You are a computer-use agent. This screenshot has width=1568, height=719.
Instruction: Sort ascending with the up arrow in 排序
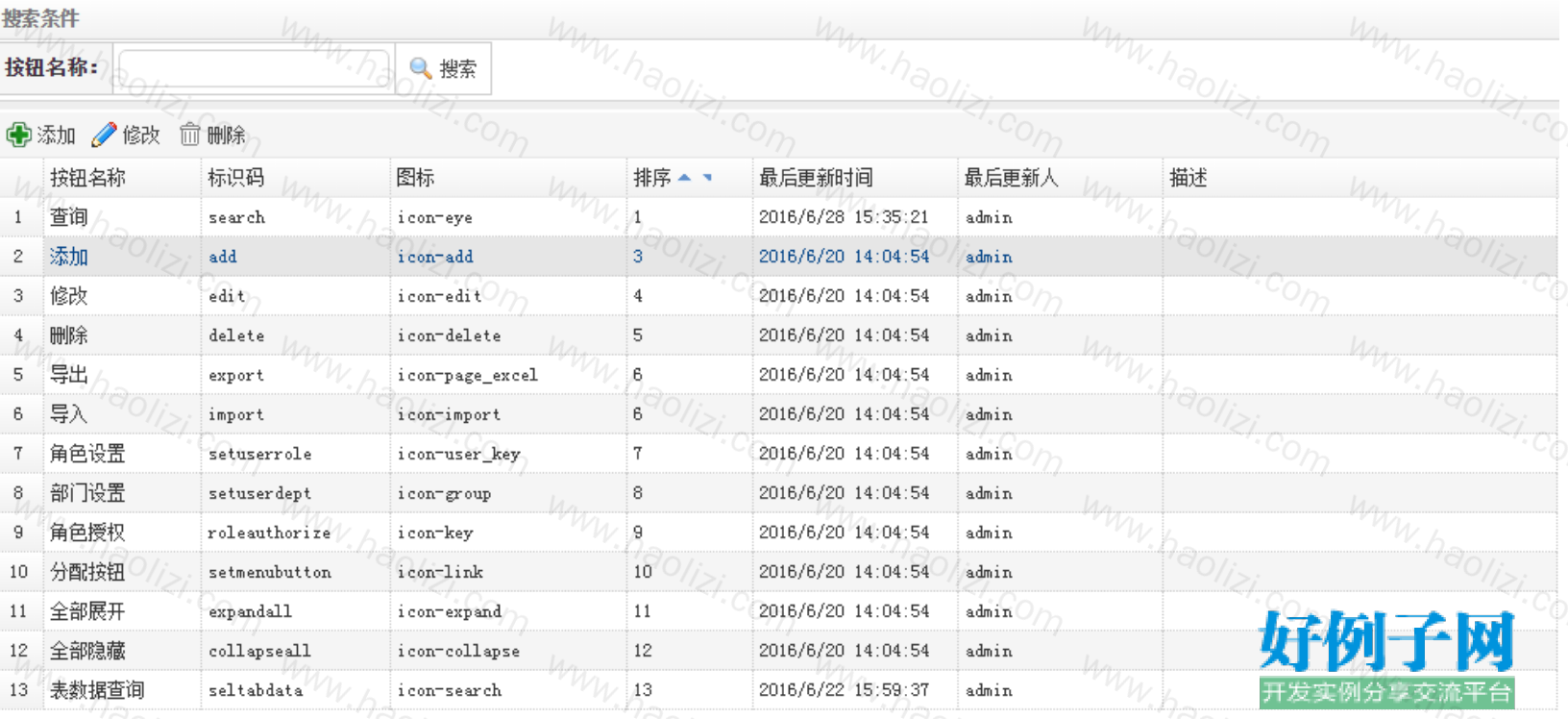(x=684, y=178)
